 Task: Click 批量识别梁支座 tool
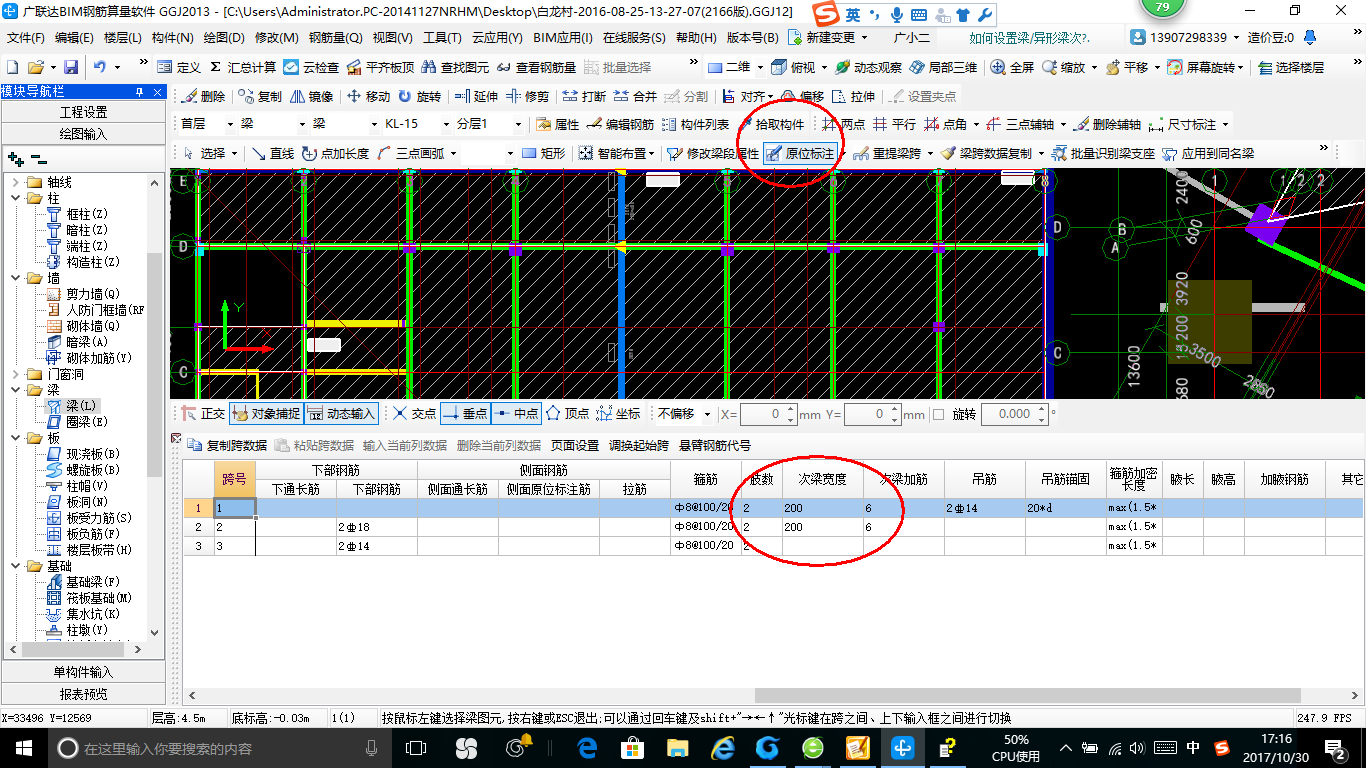pyautogui.click(x=1102, y=153)
